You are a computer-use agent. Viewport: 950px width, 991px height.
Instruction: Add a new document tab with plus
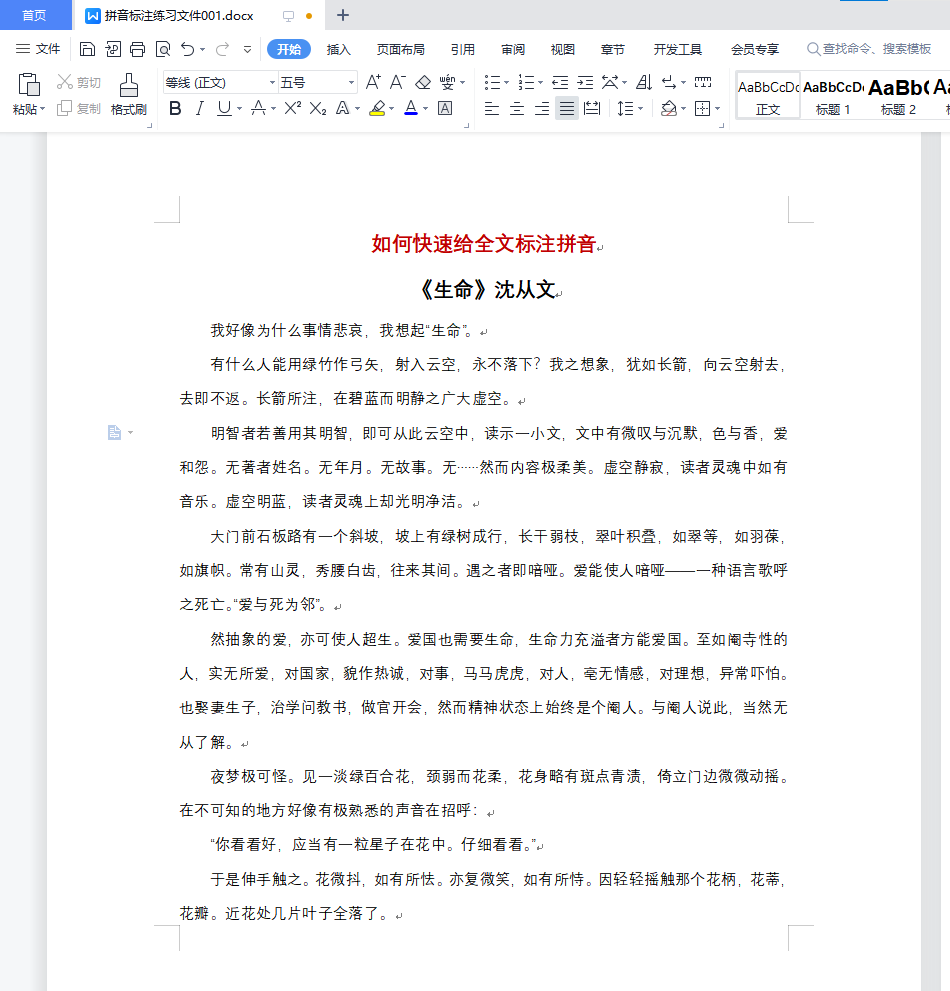343,15
